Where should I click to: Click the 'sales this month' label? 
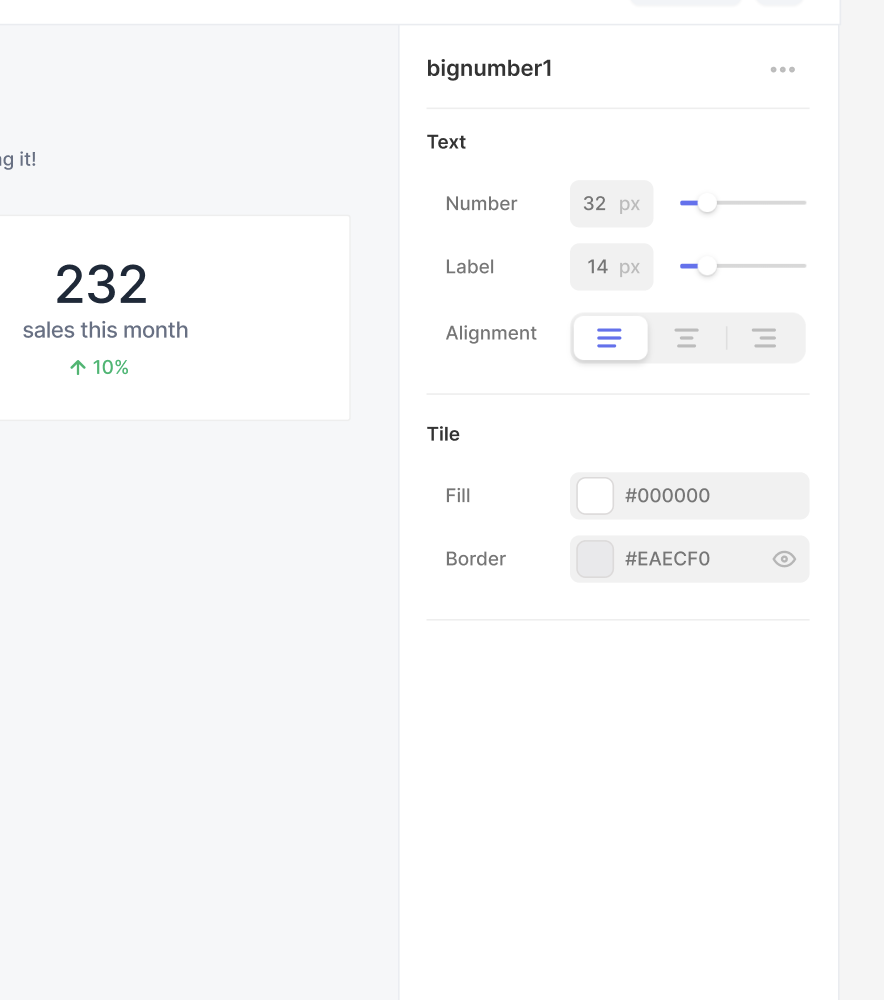click(x=105, y=330)
